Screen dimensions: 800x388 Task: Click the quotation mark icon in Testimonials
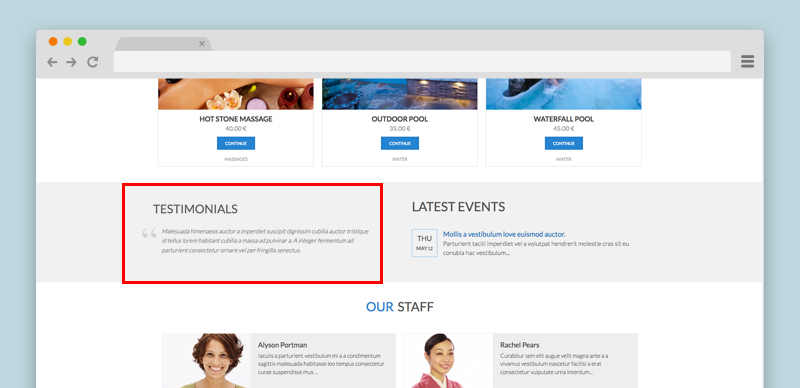point(149,234)
